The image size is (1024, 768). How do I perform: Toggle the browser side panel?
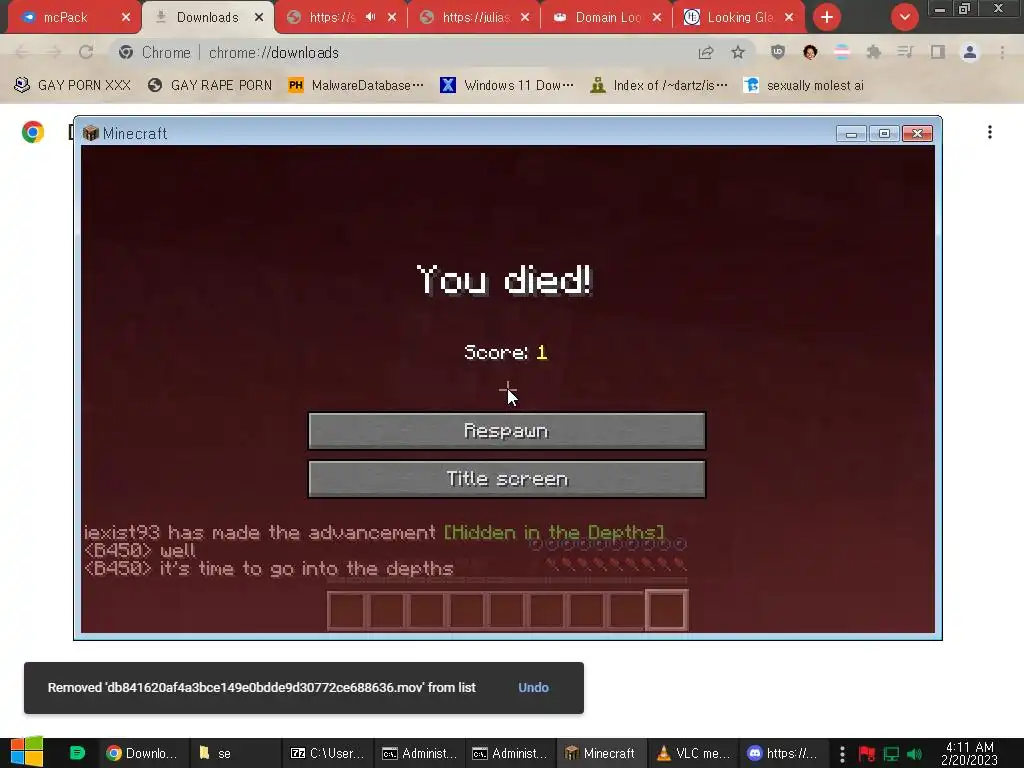(x=938, y=52)
